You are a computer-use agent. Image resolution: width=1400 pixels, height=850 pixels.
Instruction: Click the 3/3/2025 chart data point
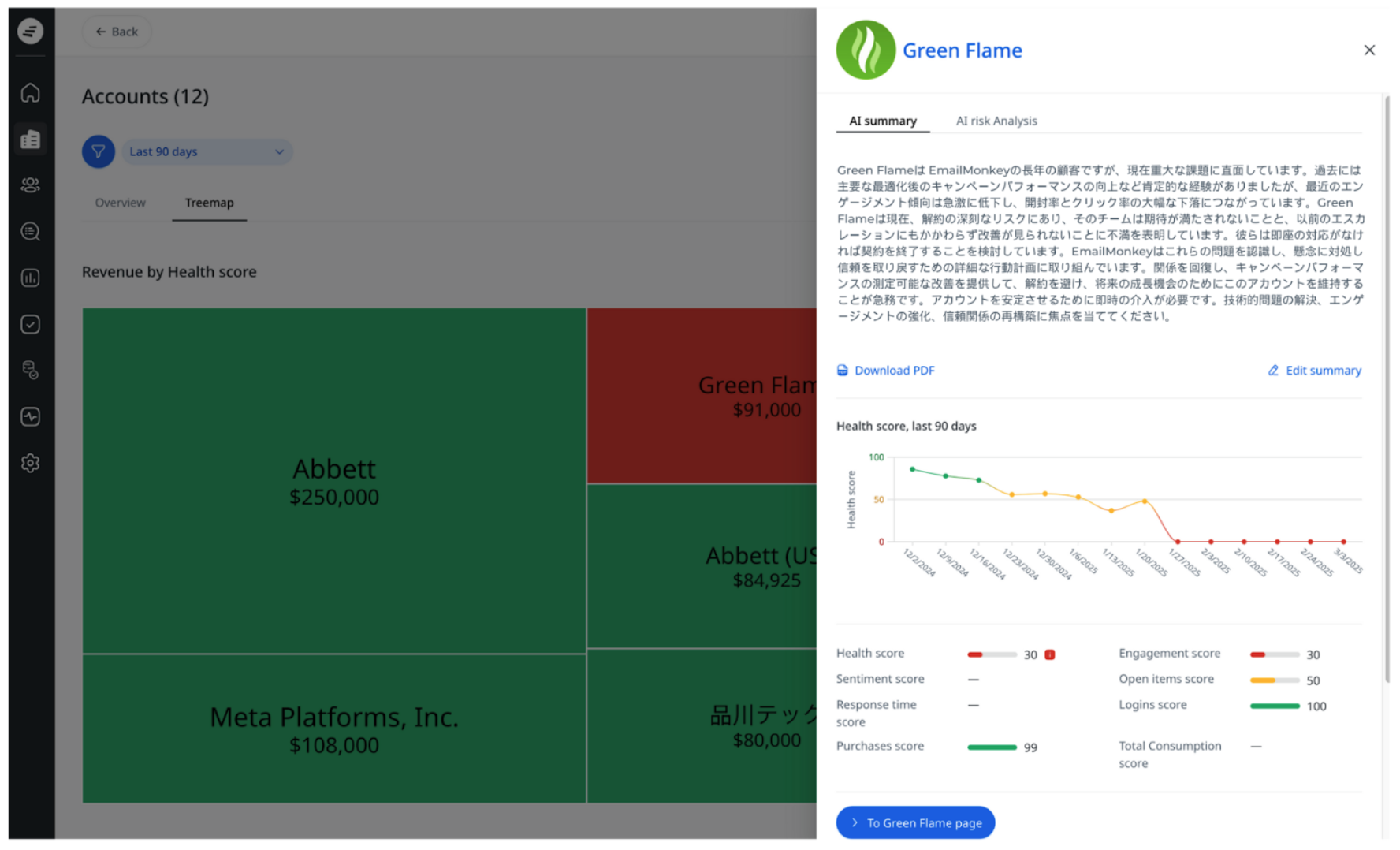click(1343, 542)
